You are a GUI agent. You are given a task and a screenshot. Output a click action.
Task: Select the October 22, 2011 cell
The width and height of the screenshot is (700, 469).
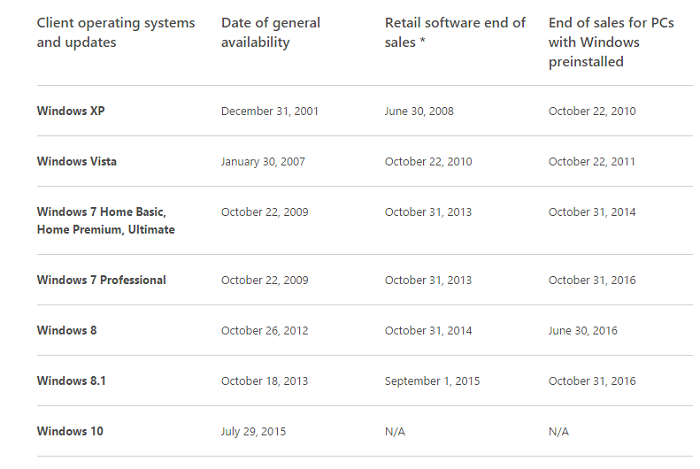coord(592,162)
